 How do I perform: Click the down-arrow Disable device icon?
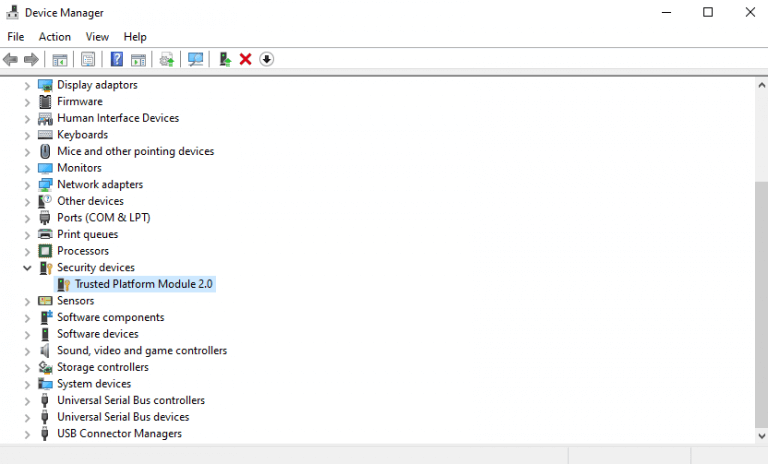click(266, 60)
